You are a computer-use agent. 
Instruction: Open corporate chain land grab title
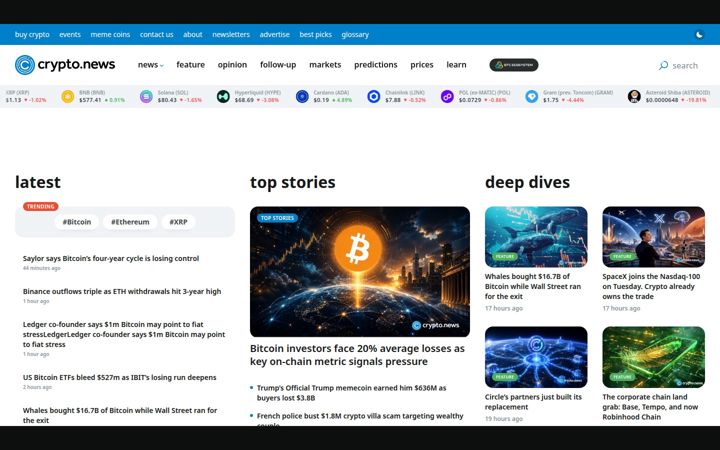(650, 407)
